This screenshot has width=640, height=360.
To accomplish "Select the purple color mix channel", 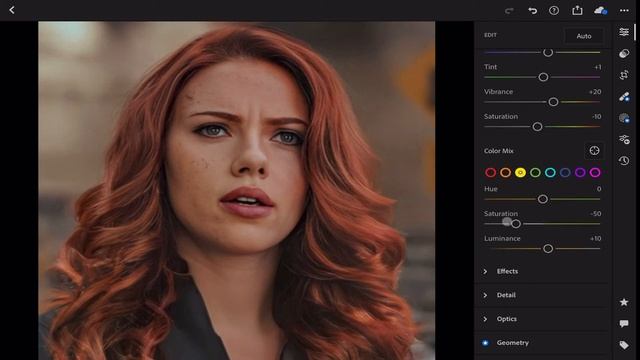I will [x=580, y=173].
